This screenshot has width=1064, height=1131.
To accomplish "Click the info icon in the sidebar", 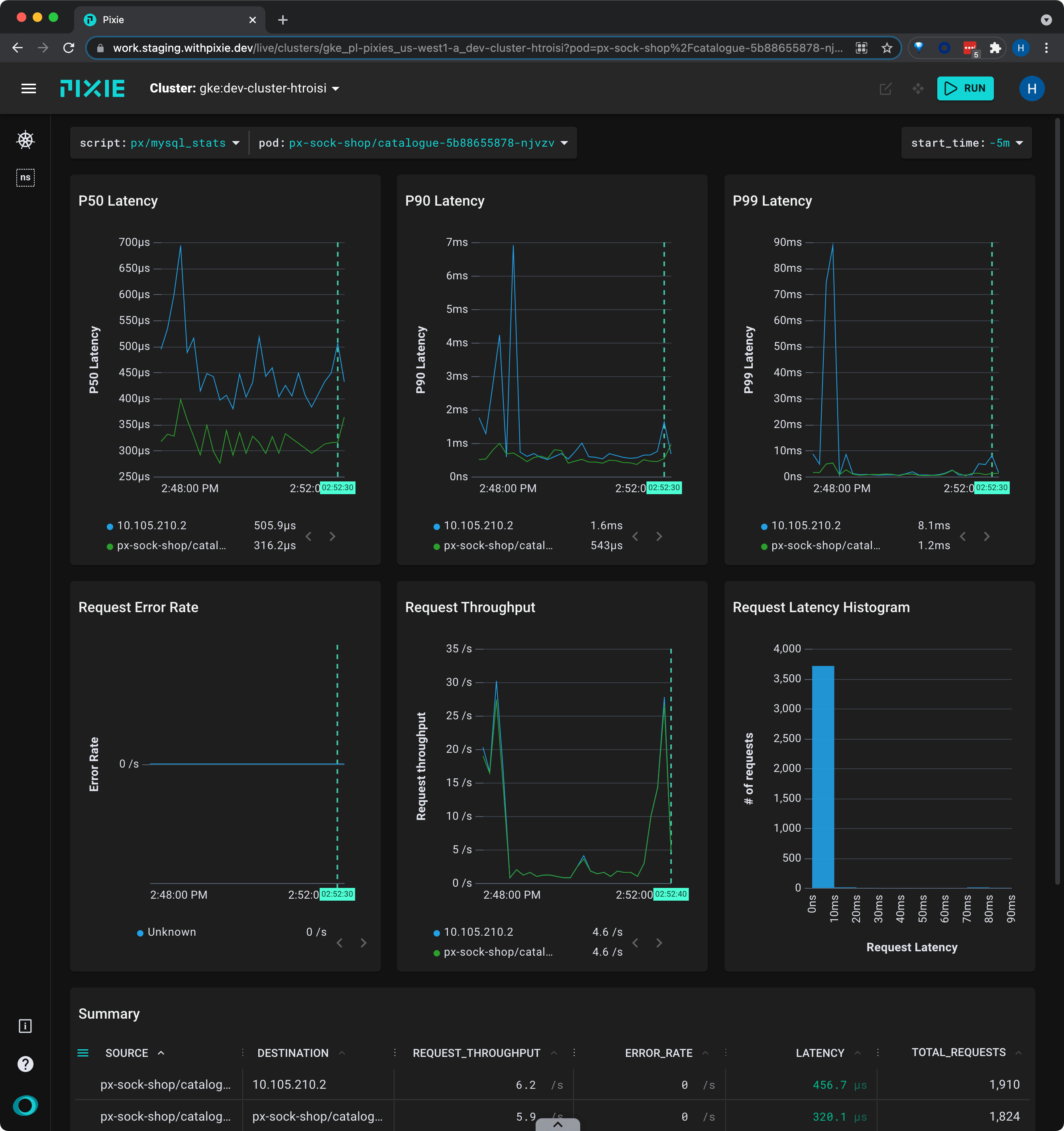I will click(x=26, y=1026).
